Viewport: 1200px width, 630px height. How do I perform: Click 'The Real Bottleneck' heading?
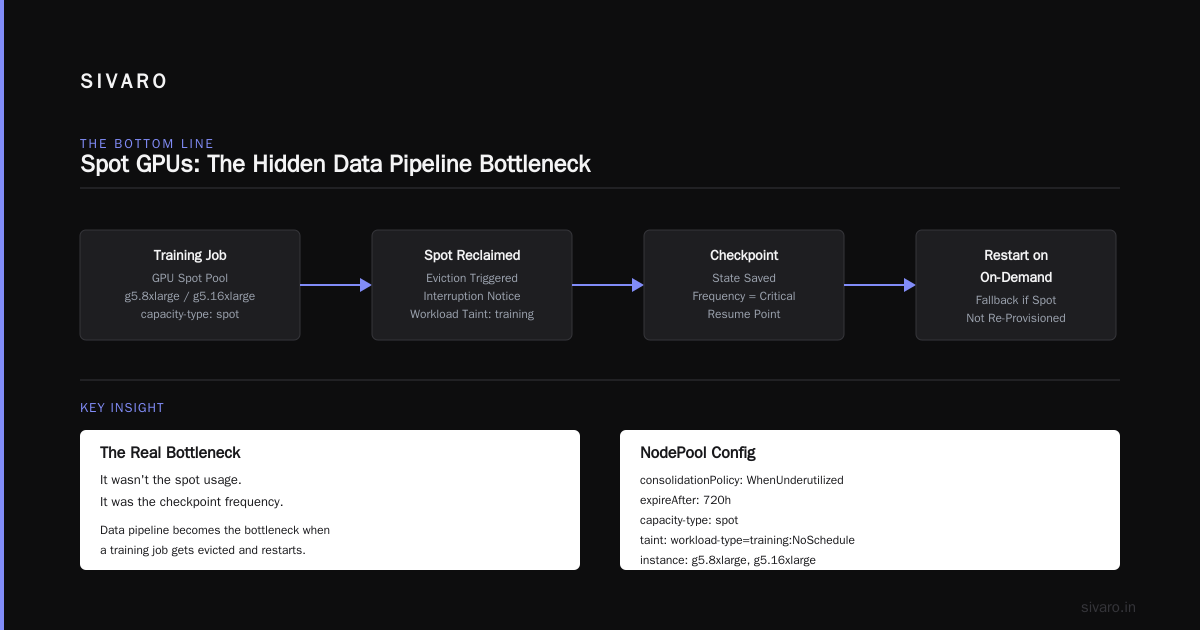pos(170,453)
